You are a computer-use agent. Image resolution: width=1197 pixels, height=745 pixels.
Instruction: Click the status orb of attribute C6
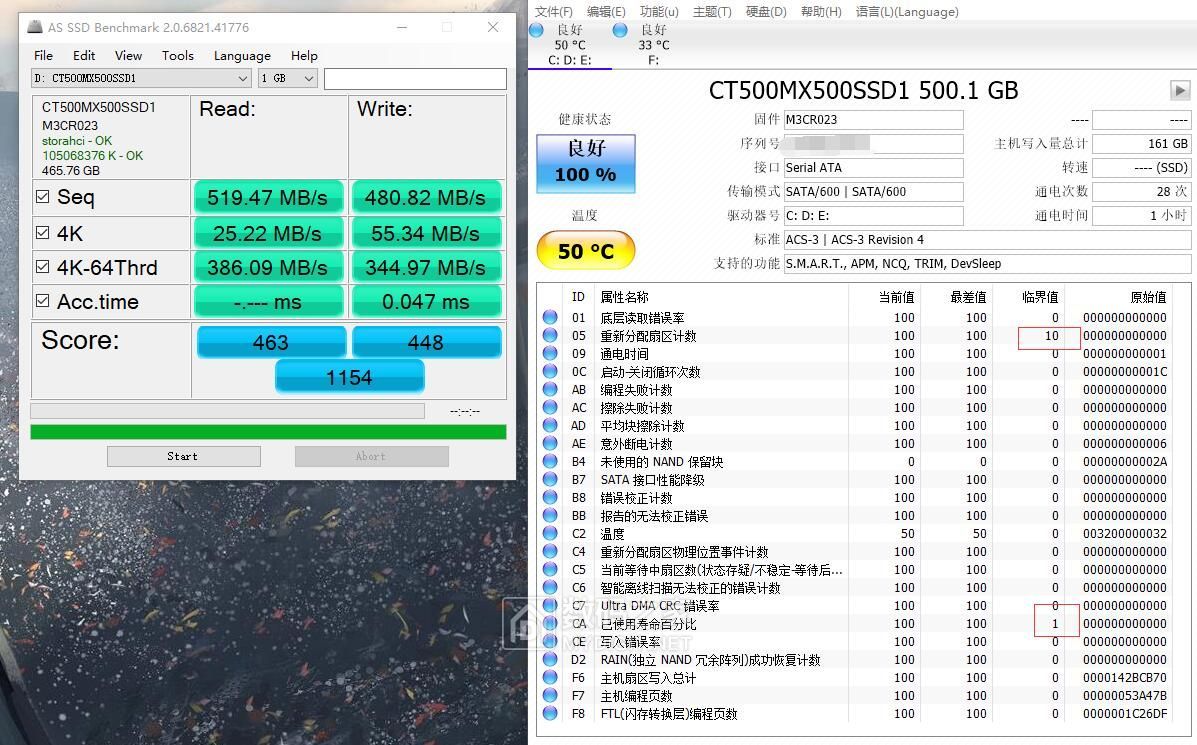(x=550, y=587)
